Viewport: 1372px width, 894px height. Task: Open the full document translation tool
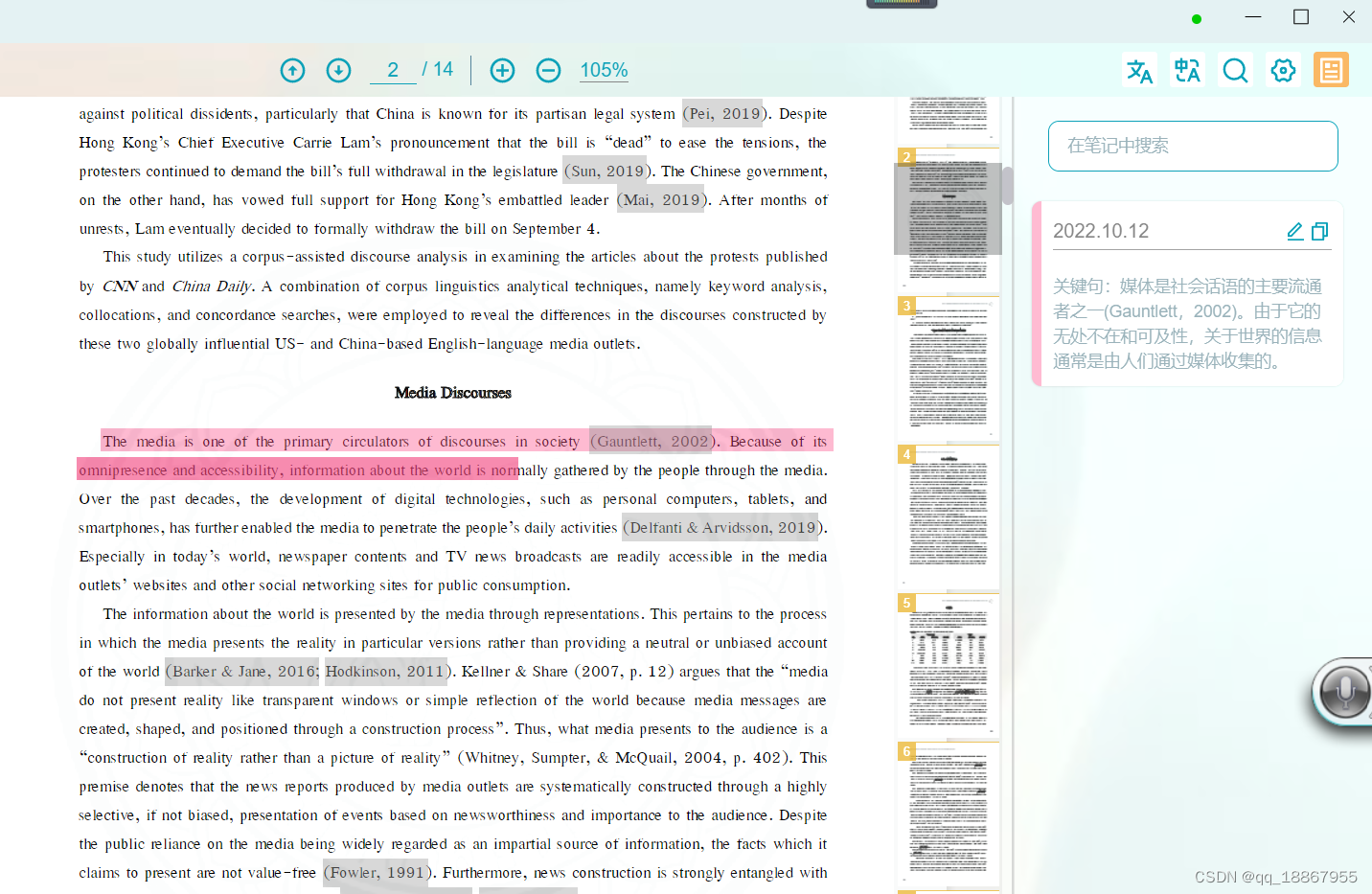(1187, 70)
